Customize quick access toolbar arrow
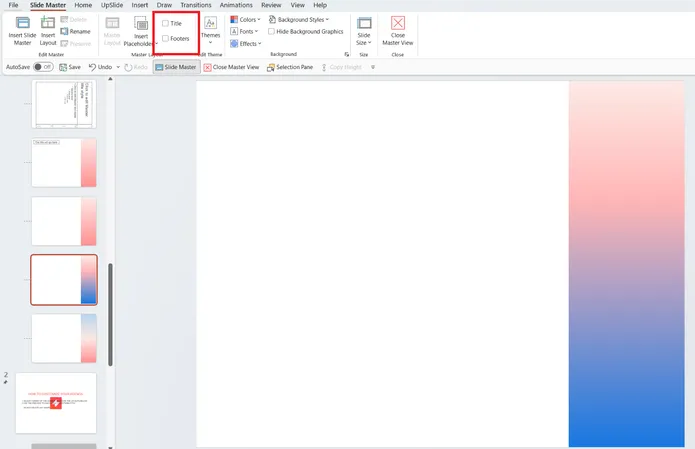This screenshot has width=695, height=449. (x=373, y=67)
